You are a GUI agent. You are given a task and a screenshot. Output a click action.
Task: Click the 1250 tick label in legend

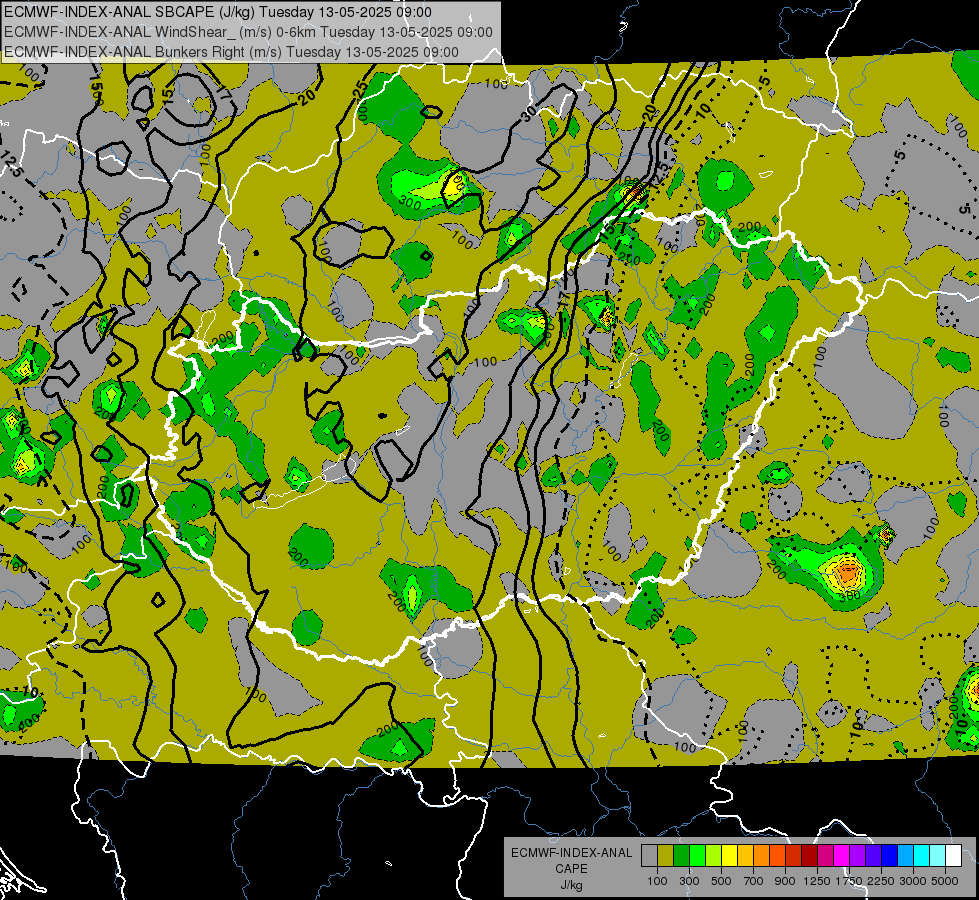pyautogui.click(x=817, y=881)
